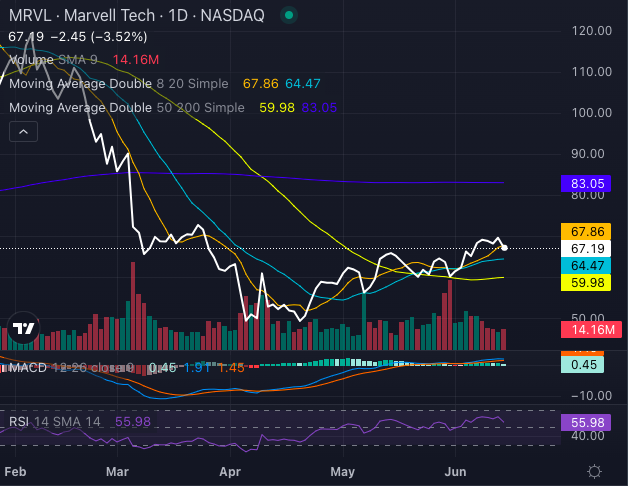This screenshot has width=628, height=486.
Task: Click the 110.00 price axis label
Action: 592,72
